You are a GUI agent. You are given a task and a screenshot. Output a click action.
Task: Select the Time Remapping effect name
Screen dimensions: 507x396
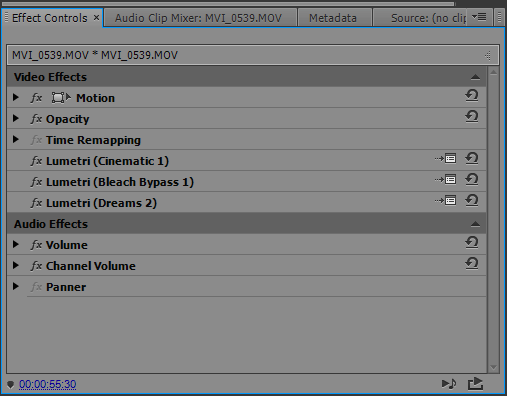click(x=93, y=140)
